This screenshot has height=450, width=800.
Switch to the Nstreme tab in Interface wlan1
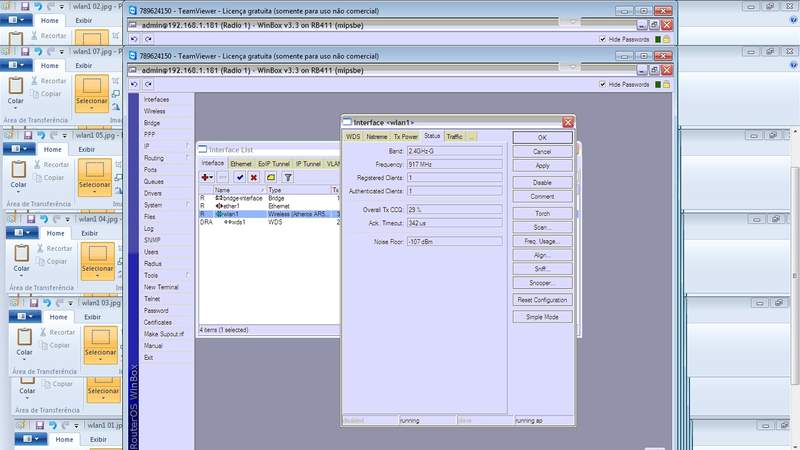click(x=377, y=137)
